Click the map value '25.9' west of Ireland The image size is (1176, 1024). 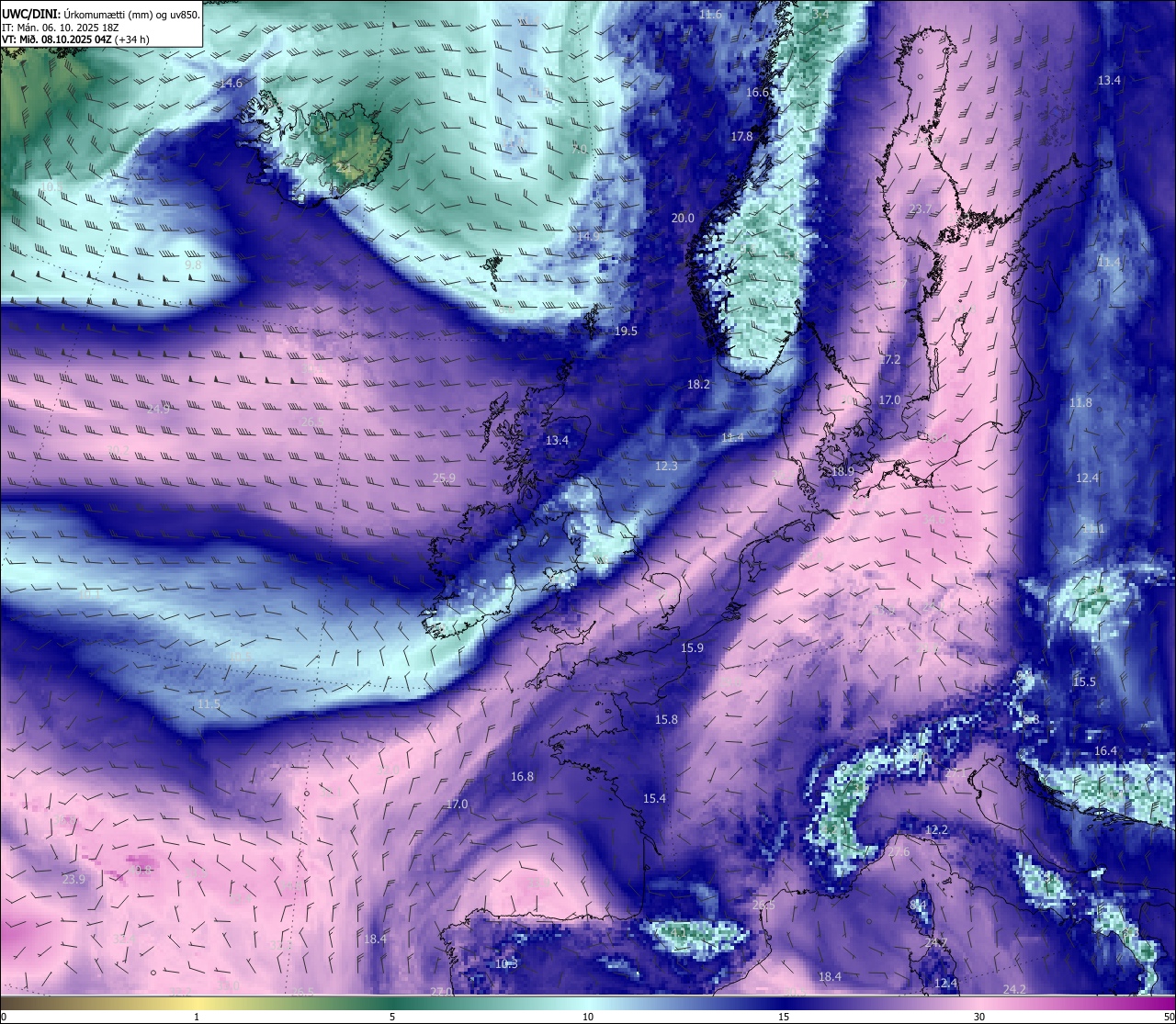pyautogui.click(x=444, y=478)
